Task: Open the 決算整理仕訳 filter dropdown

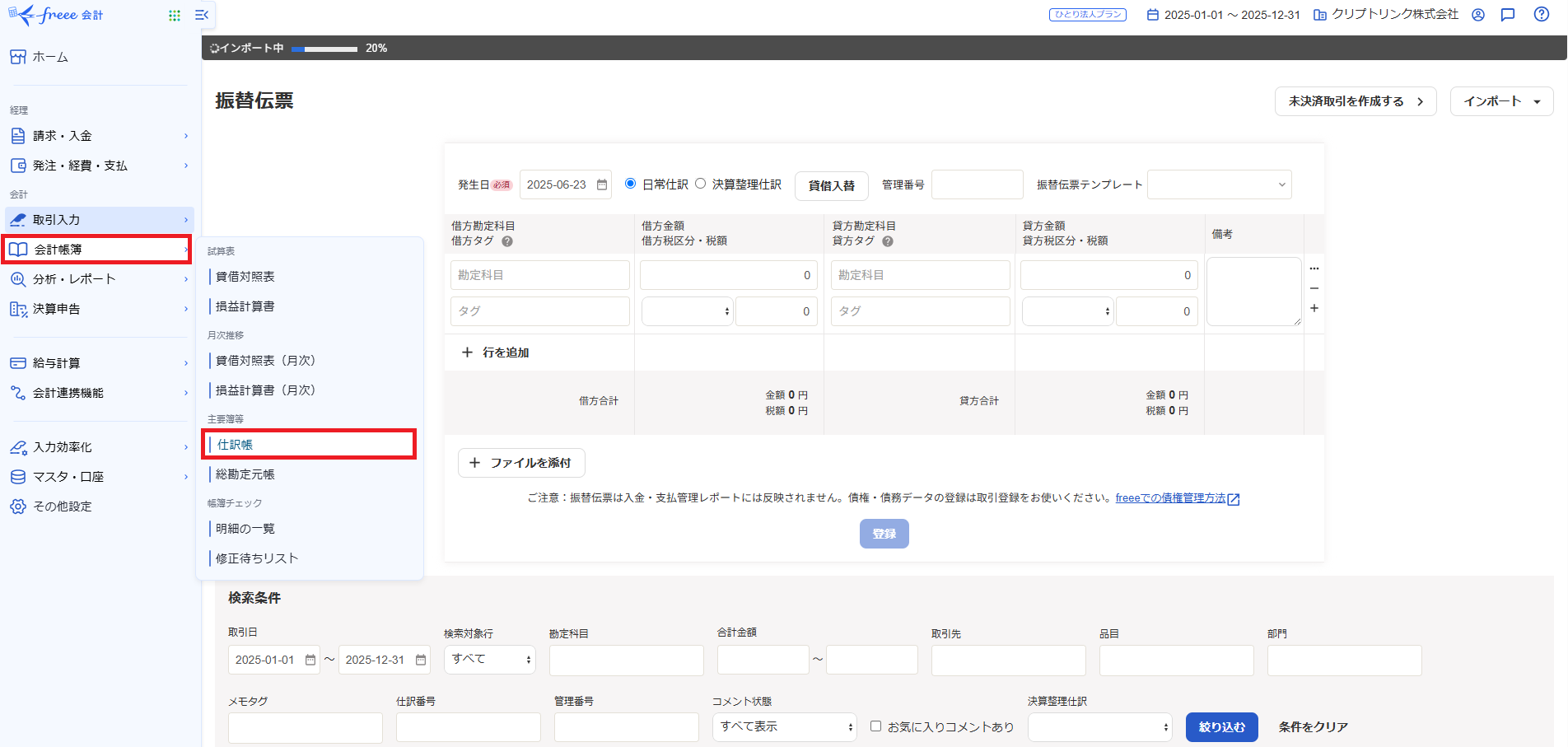Action: tap(1099, 727)
